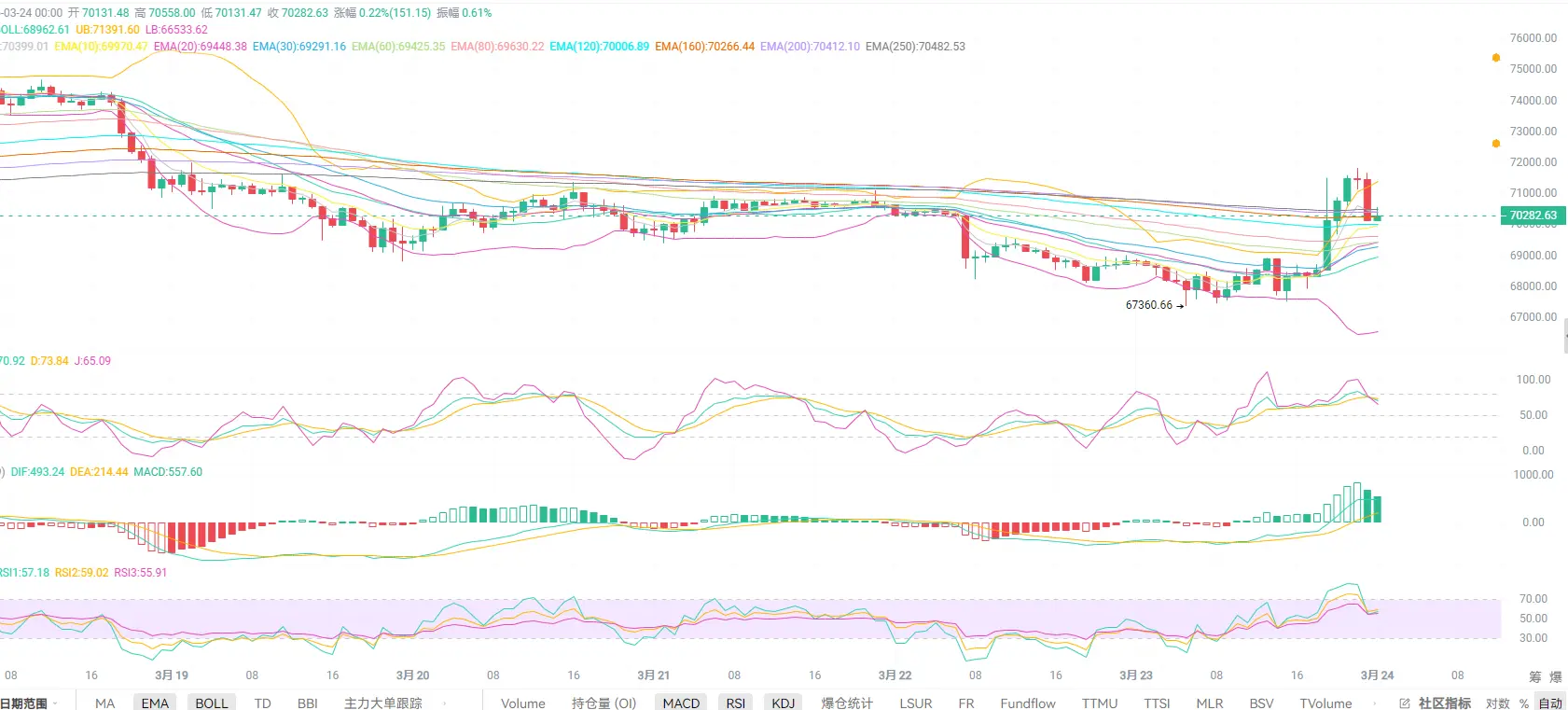The image size is (1568, 710).
Task: Click the Bollinger LB:66533.62 value
Action: pos(176,30)
